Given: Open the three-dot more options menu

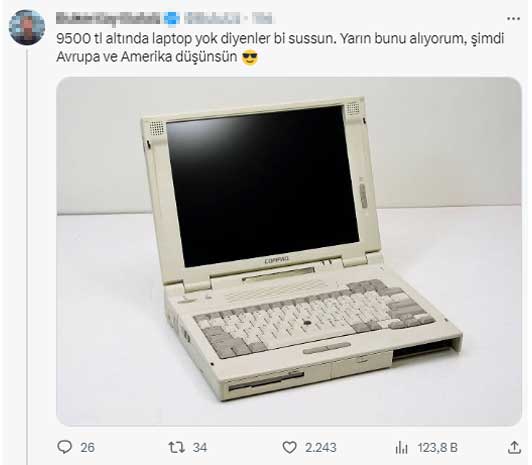Looking at the screenshot, I should [513, 19].
